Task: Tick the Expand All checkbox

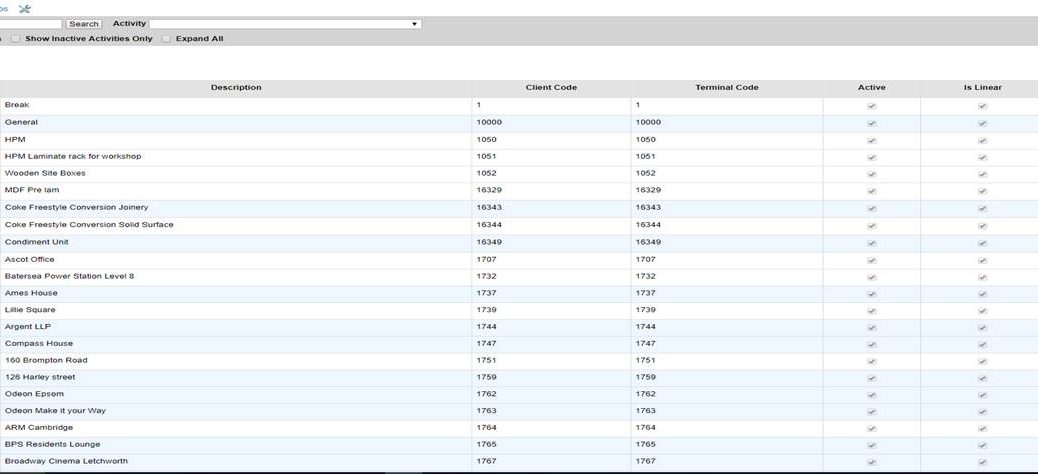Action: [x=167, y=38]
